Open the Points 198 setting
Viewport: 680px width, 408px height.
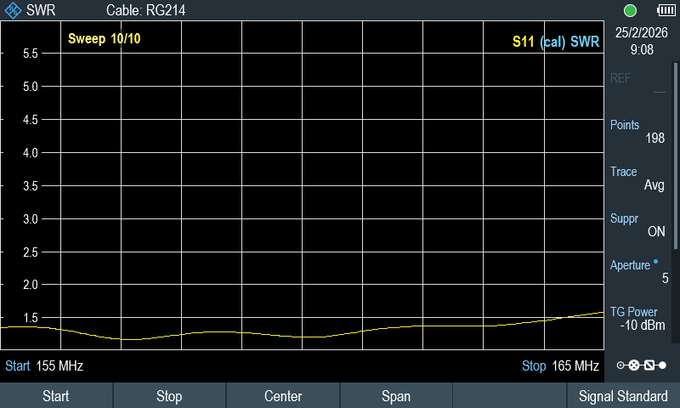(638, 131)
